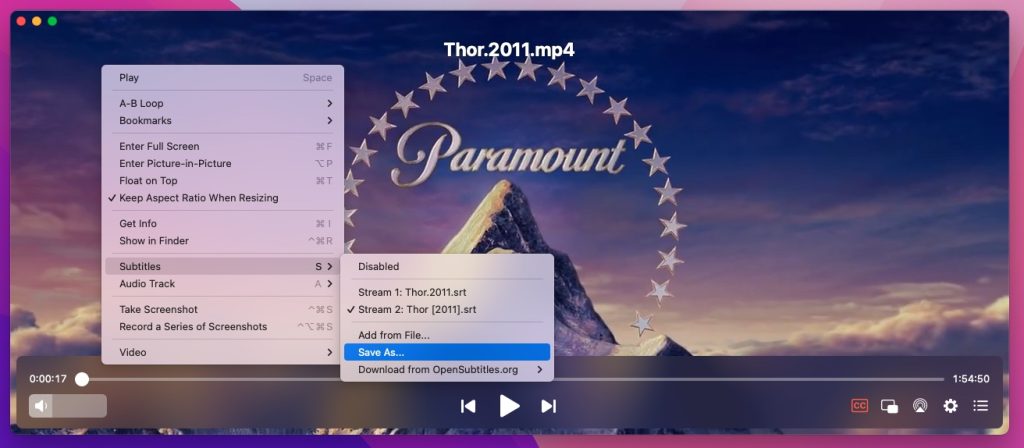Minimize the window with yellow button
This screenshot has height=448, width=1024.
(37, 22)
